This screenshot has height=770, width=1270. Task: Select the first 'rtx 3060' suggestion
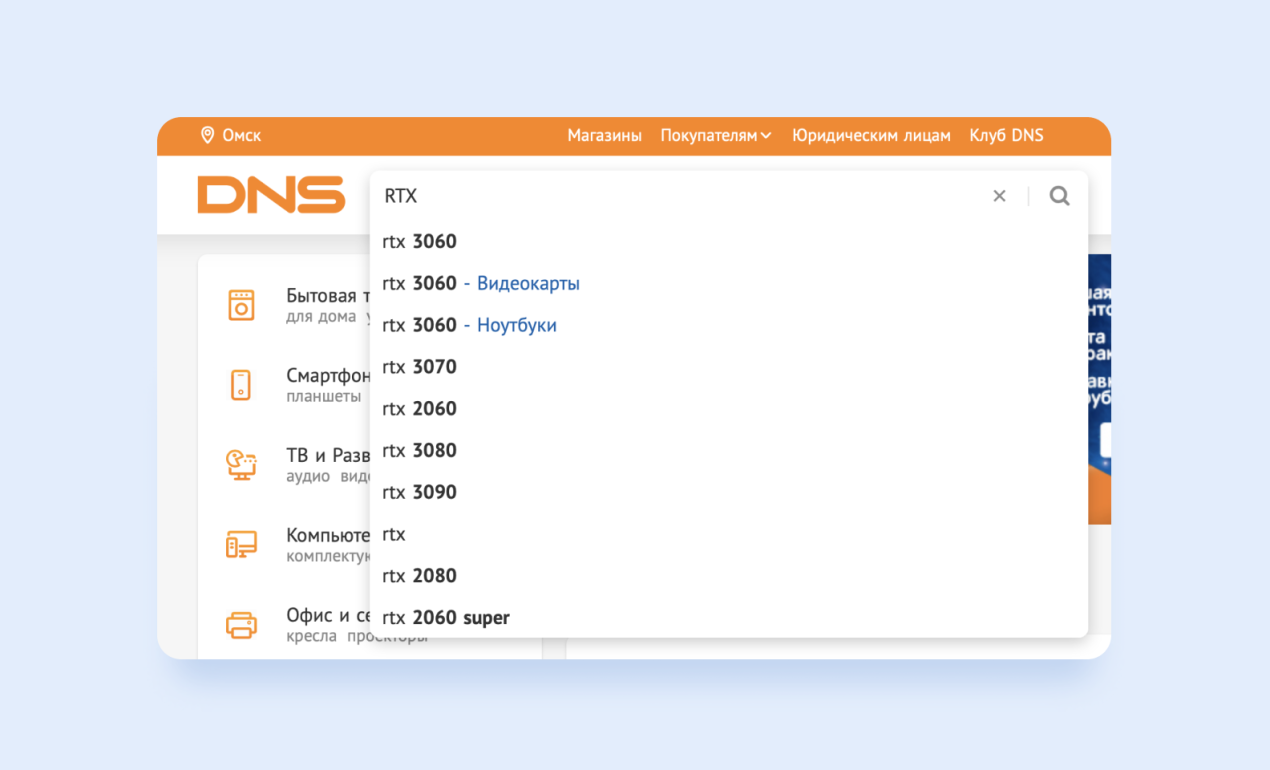[729, 241]
